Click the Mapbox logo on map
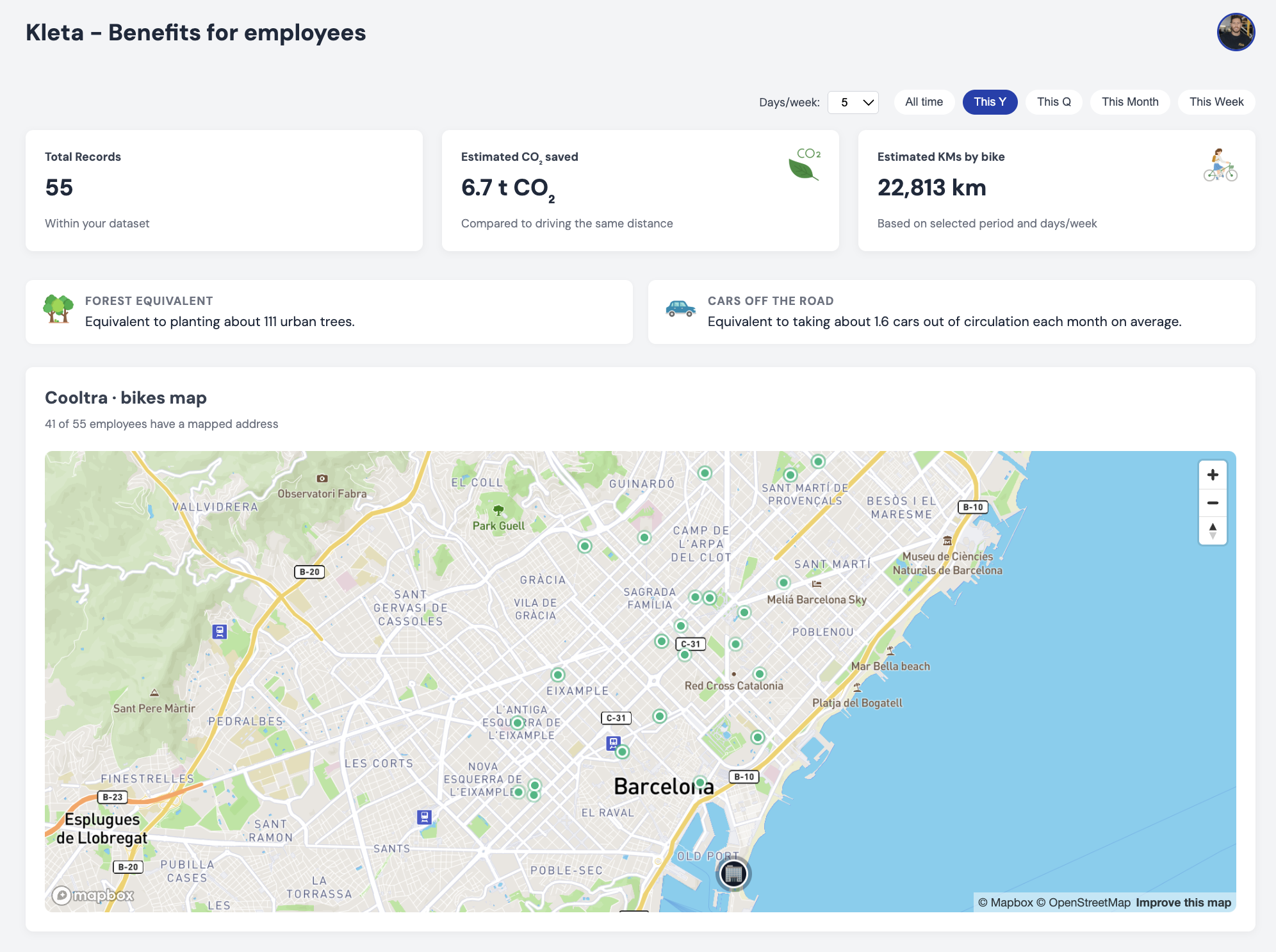Screen dimensions: 1276x952 (94, 895)
